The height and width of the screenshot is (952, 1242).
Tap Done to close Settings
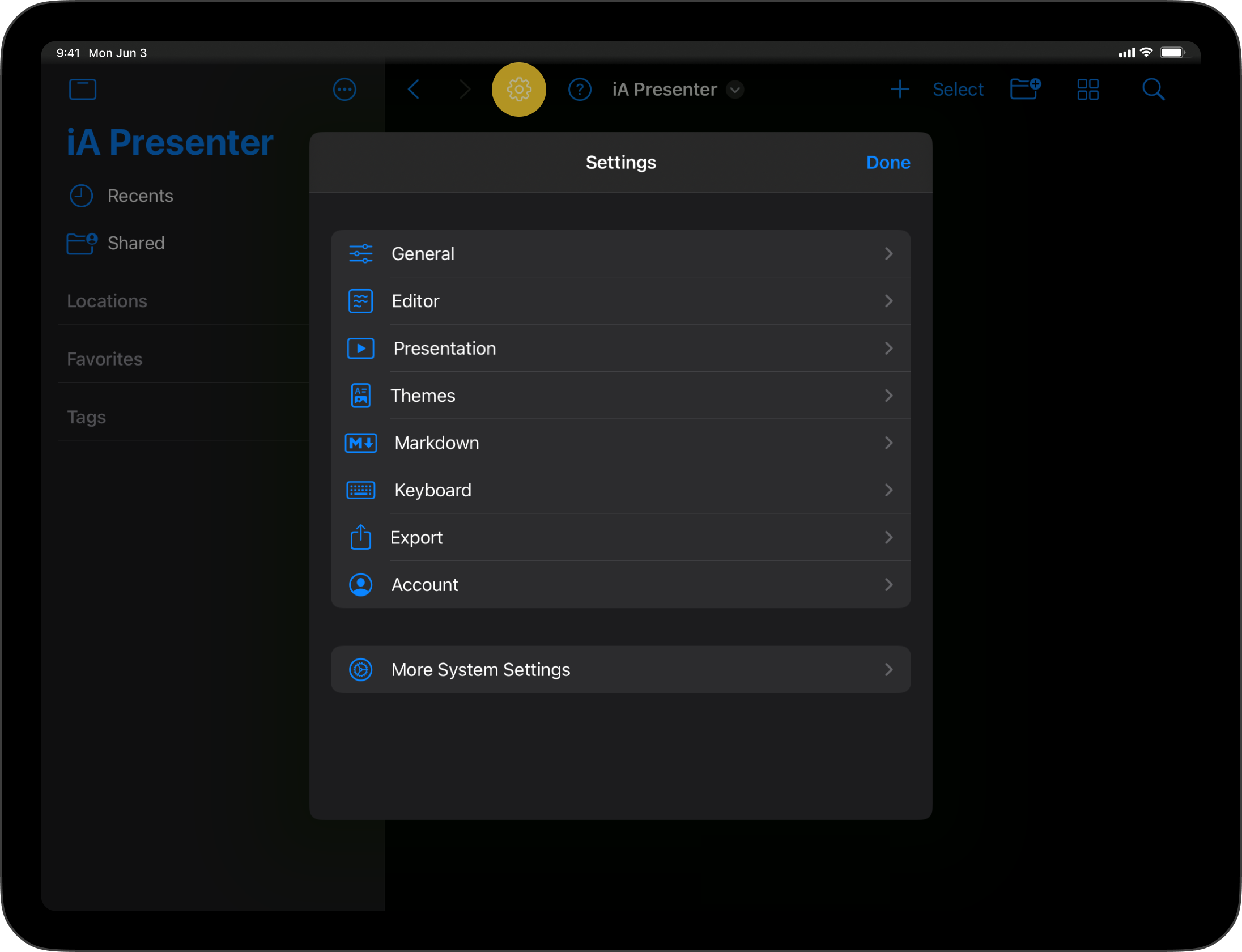[888, 163]
